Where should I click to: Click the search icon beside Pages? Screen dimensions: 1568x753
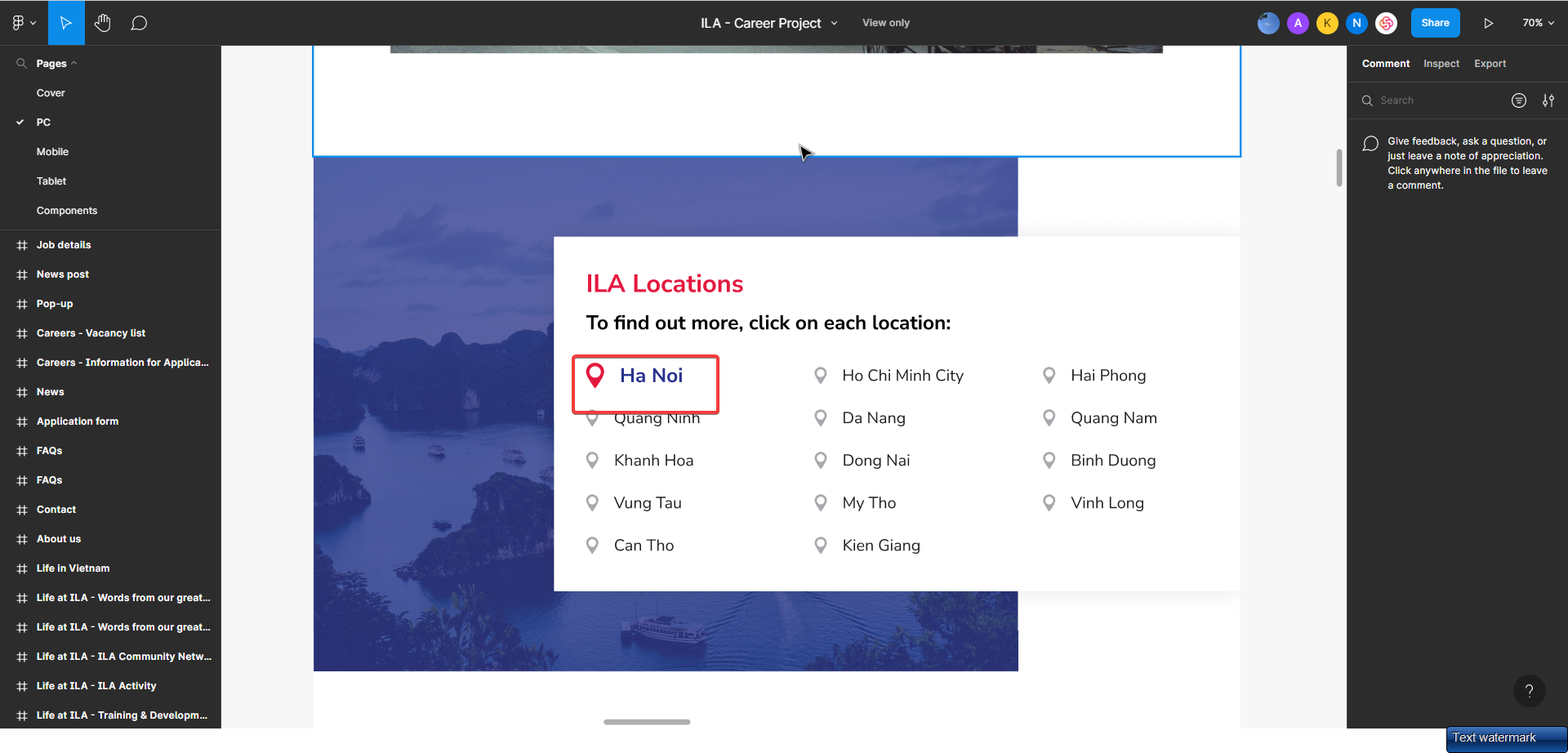21,63
